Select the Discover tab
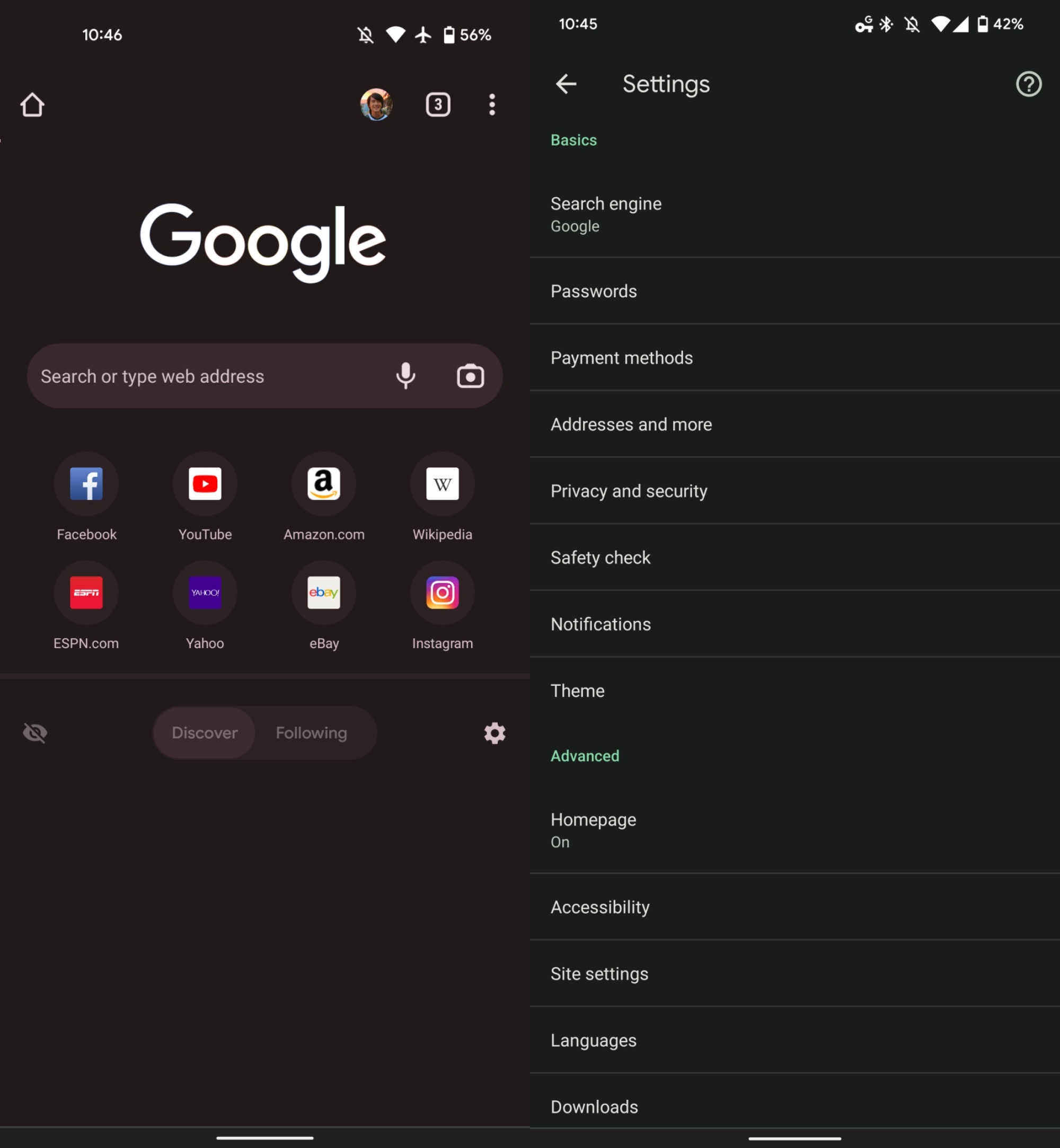Viewport: 1060px width, 1148px height. pyautogui.click(x=204, y=732)
